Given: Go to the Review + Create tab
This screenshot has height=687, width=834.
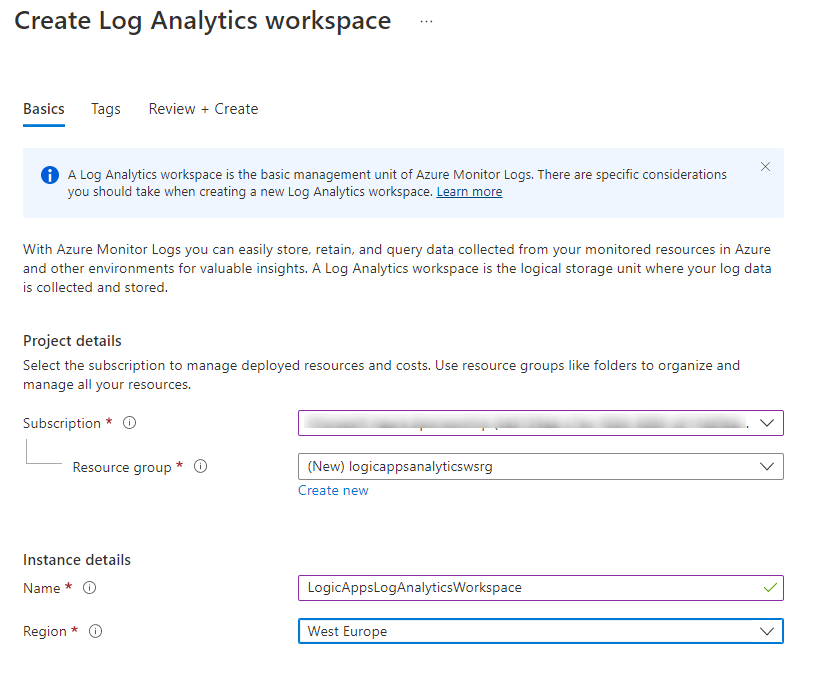Looking at the screenshot, I should point(203,109).
